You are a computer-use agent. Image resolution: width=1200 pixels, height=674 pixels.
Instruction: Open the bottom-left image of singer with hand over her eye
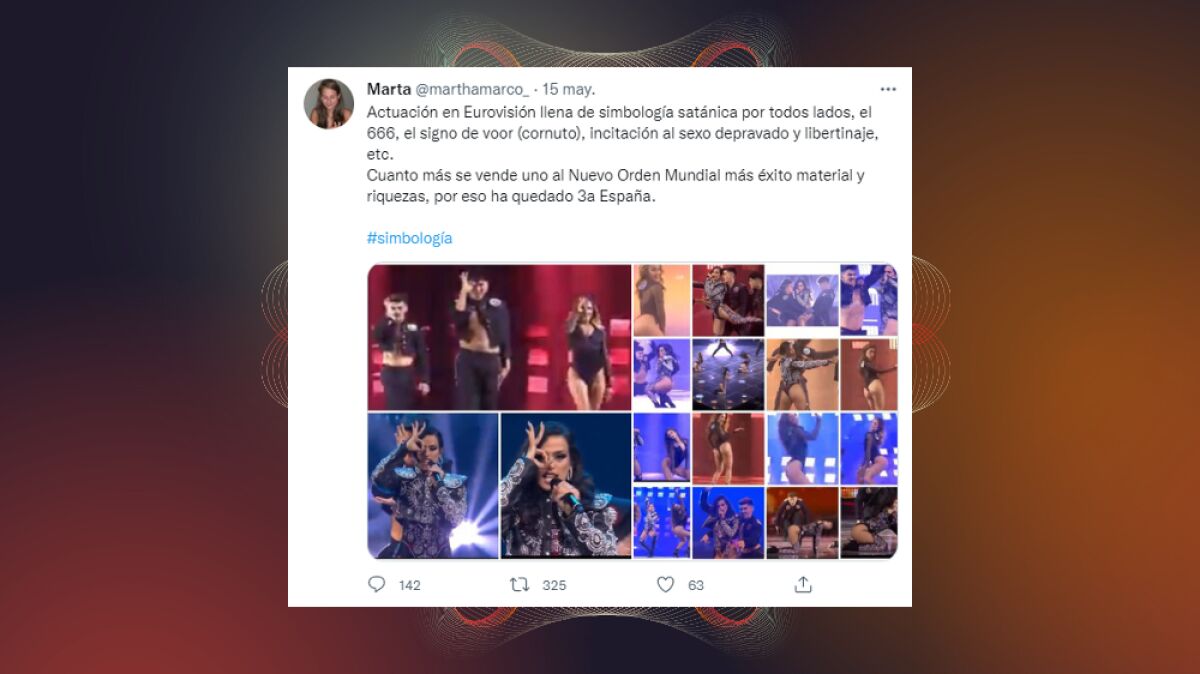click(433, 485)
